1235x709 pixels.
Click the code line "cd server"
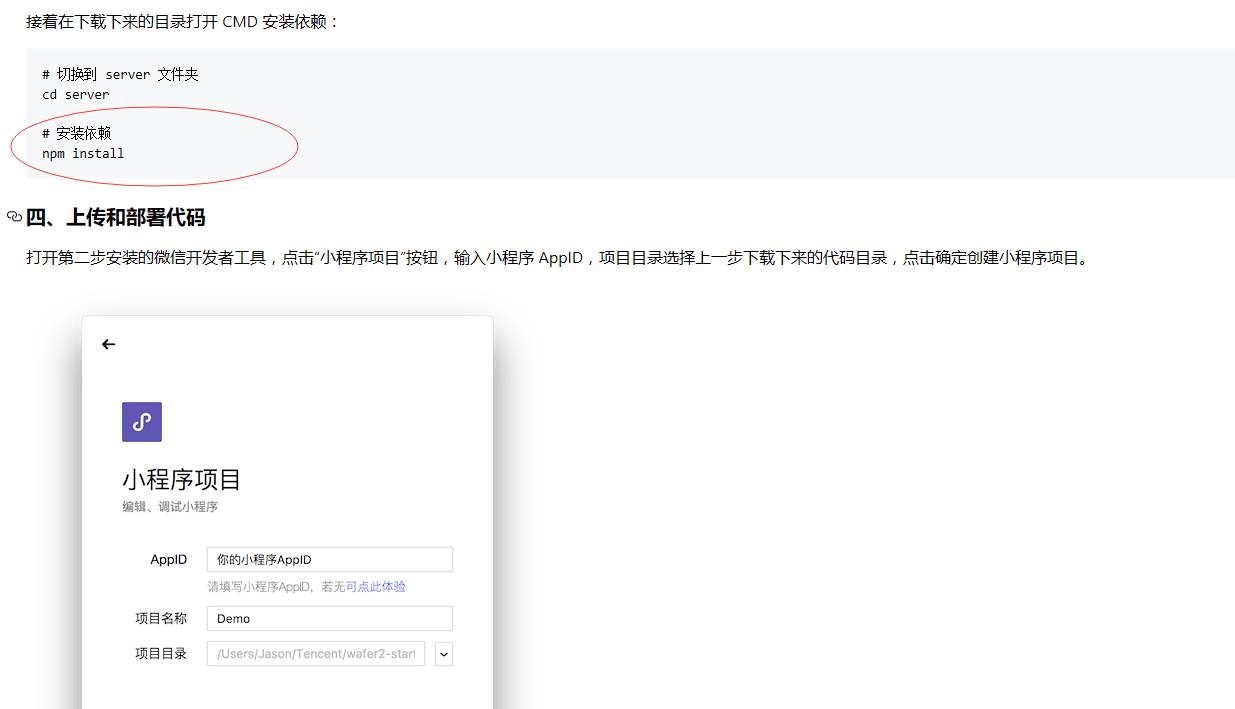coord(76,94)
